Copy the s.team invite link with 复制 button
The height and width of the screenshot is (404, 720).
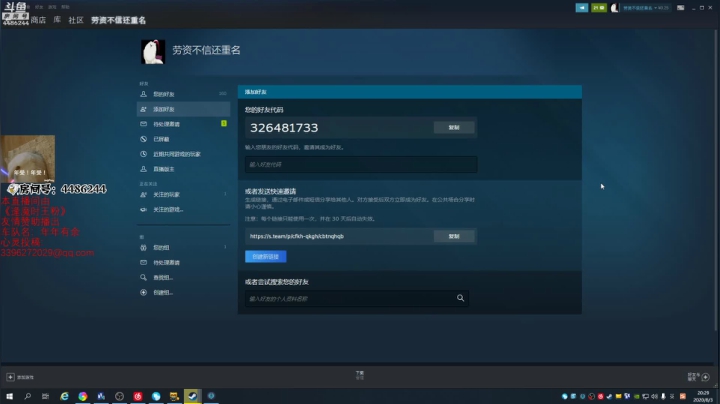pos(454,236)
